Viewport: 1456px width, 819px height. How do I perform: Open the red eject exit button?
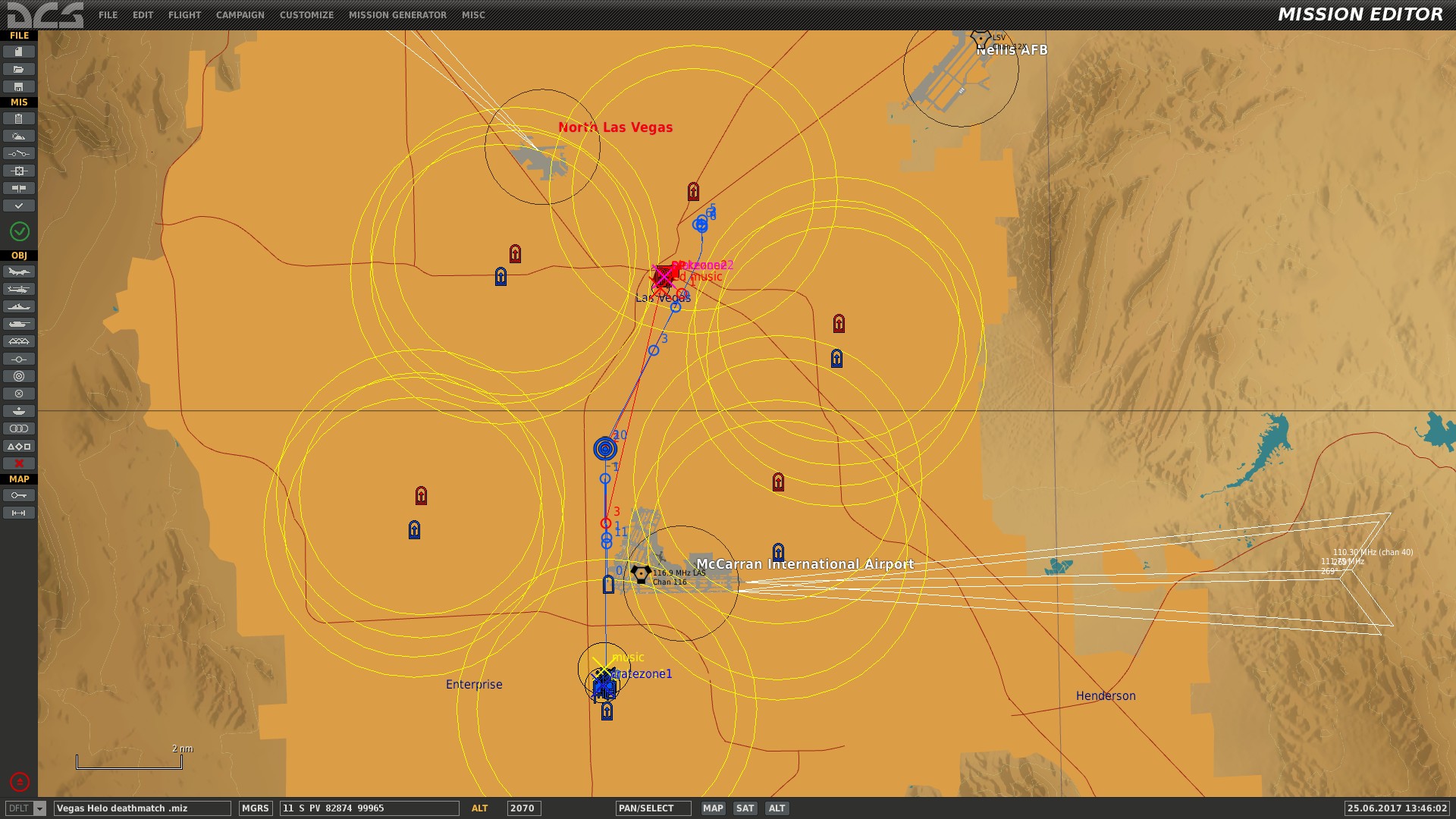[x=20, y=782]
